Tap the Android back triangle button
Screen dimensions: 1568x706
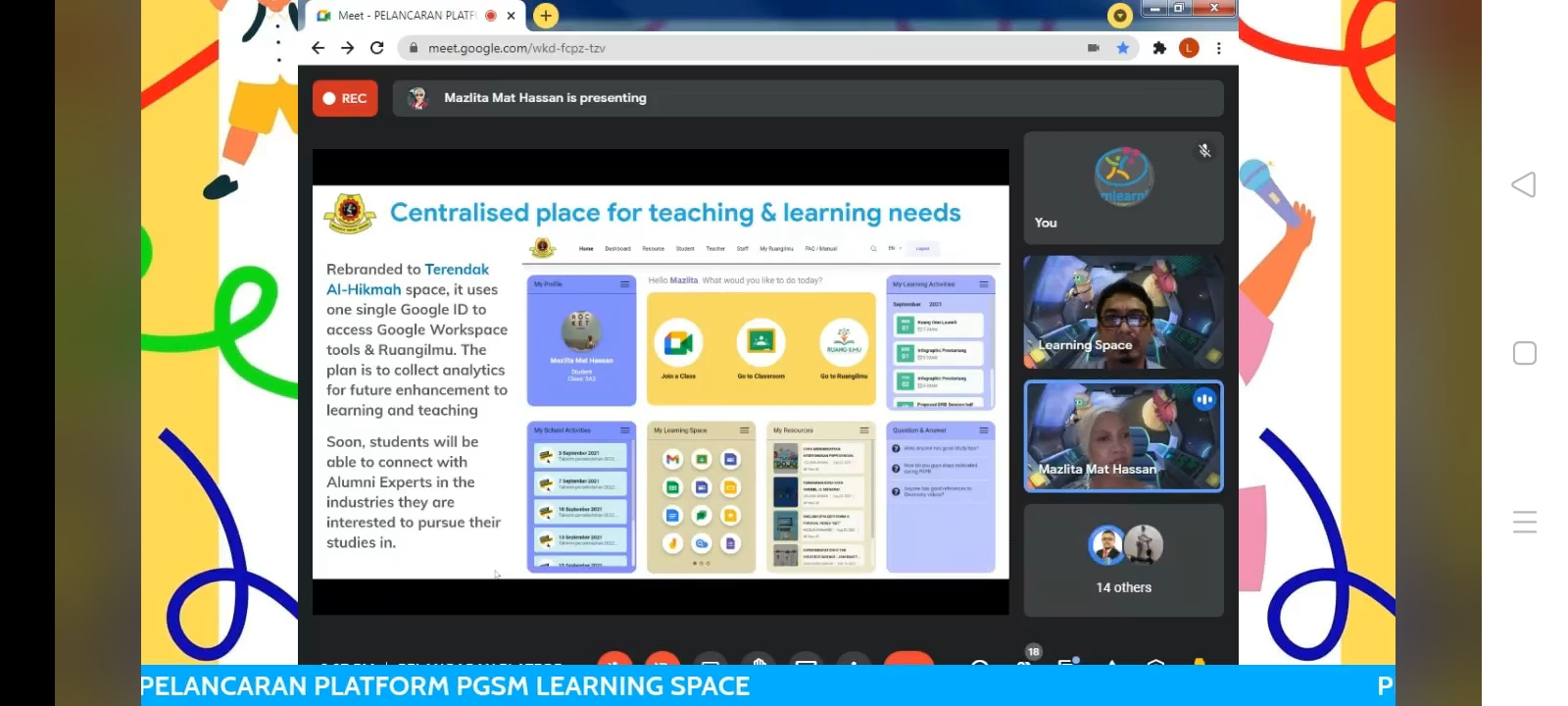pos(1524,184)
